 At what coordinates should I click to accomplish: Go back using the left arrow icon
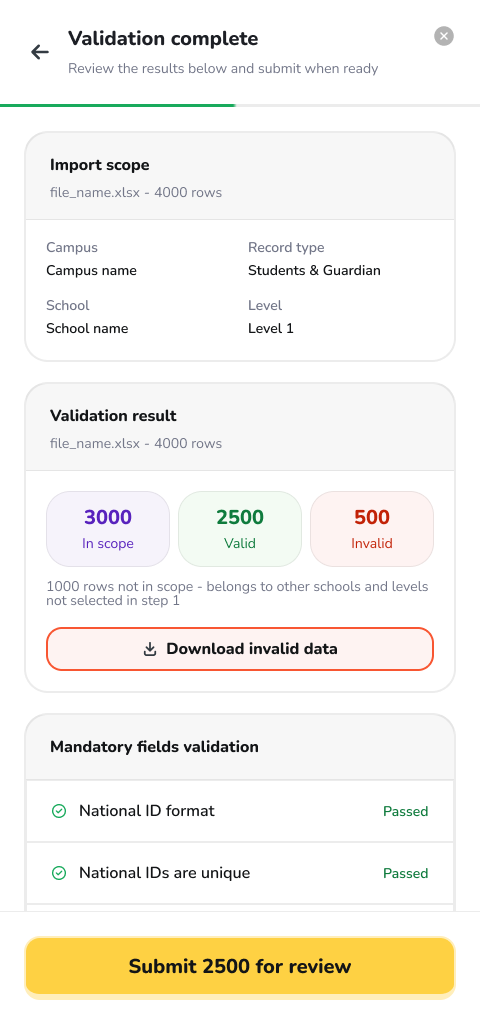(x=40, y=52)
